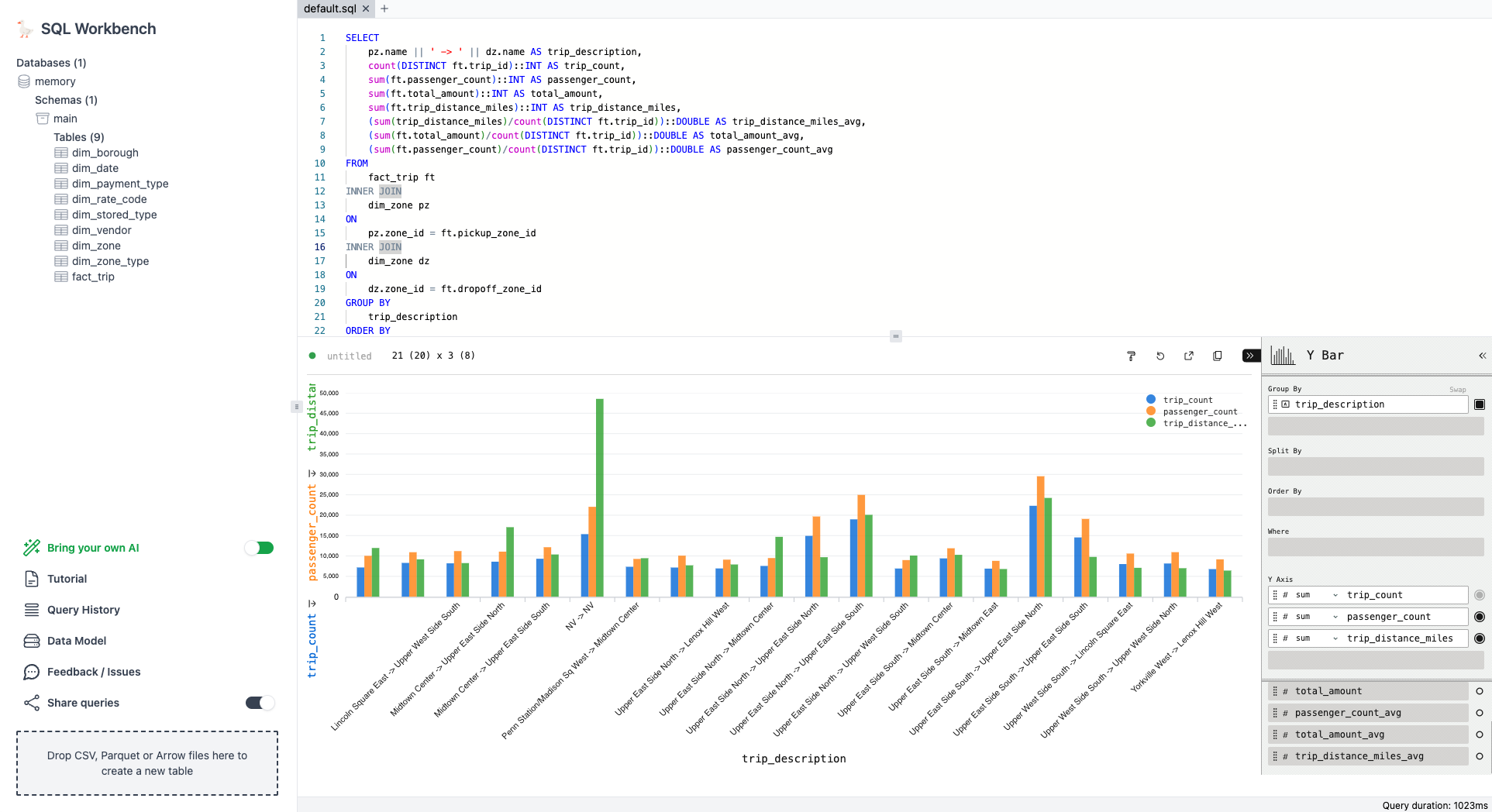
Task: Collapse settings panel with double-chevron icon
Action: point(1482,356)
